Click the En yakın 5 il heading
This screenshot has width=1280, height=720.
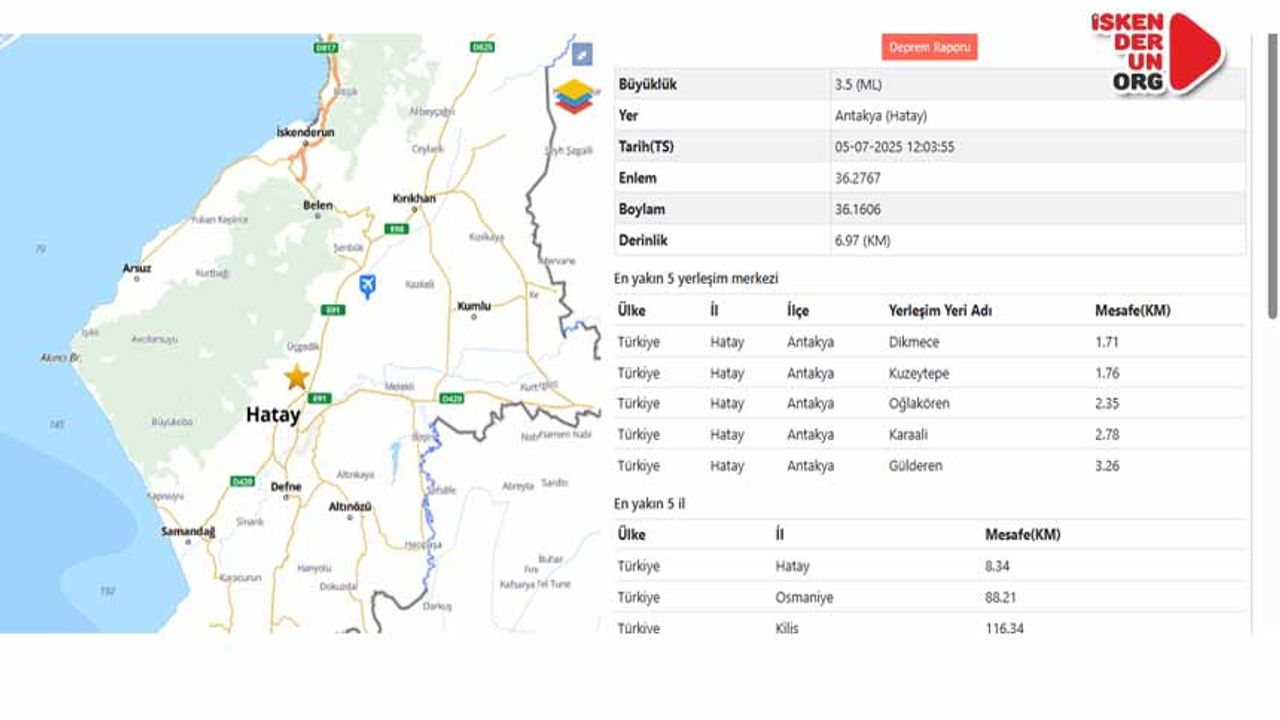tap(649, 504)
